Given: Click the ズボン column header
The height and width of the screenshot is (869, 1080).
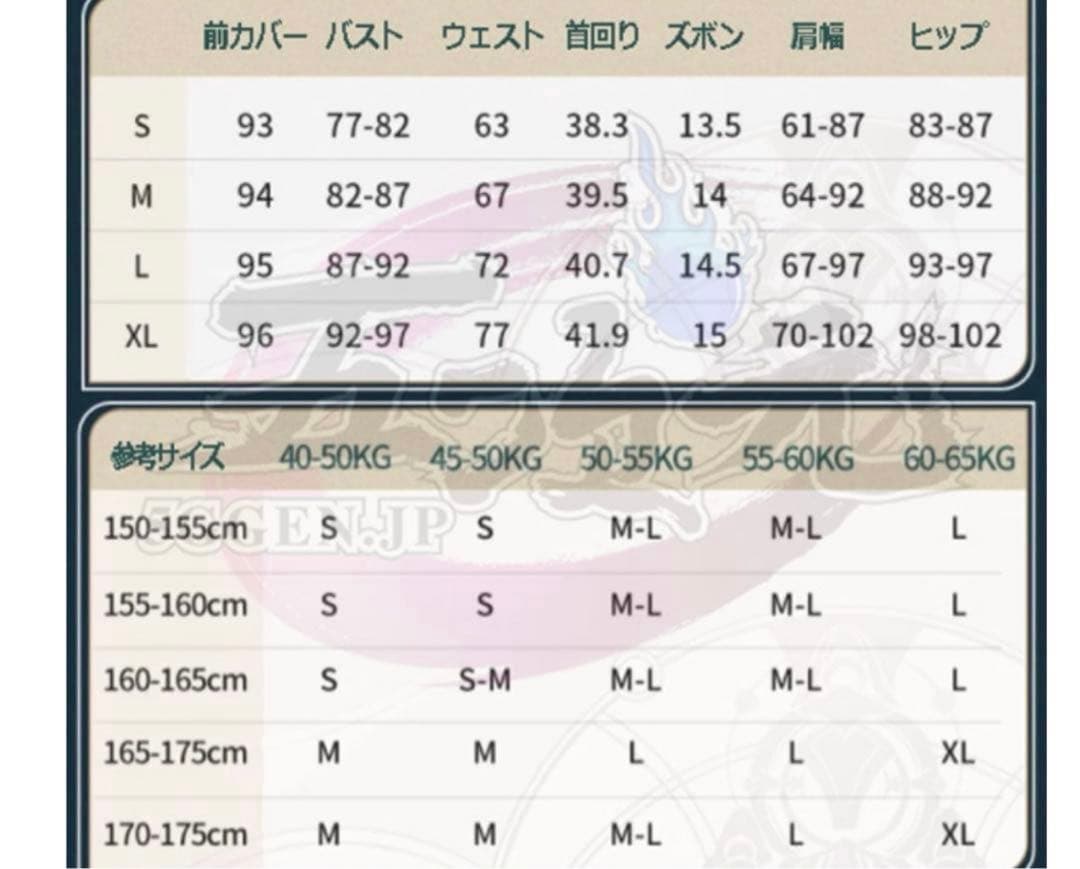Looking at the screenshot, I should point(705,38).
